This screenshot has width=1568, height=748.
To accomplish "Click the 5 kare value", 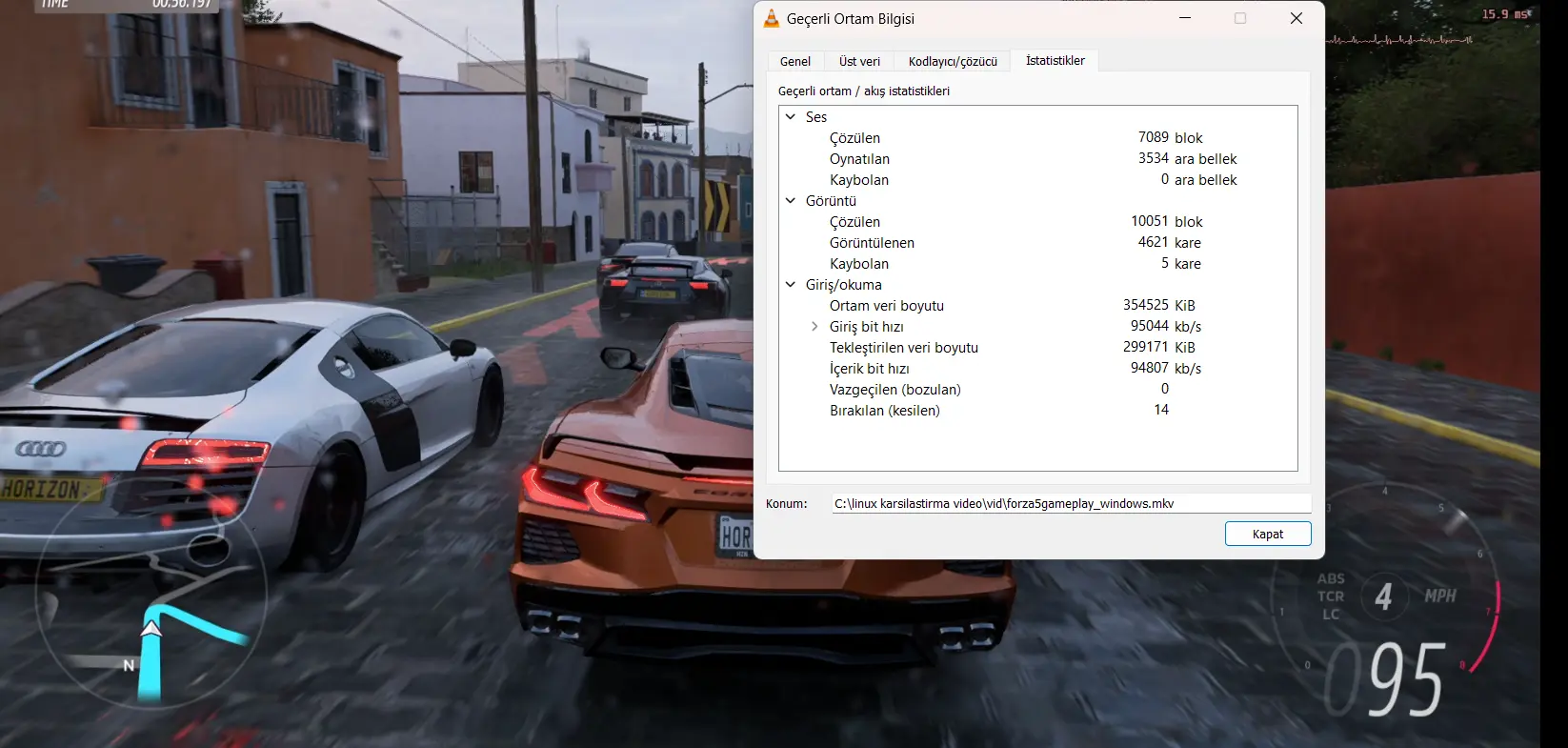I will tap(1181, 263).
